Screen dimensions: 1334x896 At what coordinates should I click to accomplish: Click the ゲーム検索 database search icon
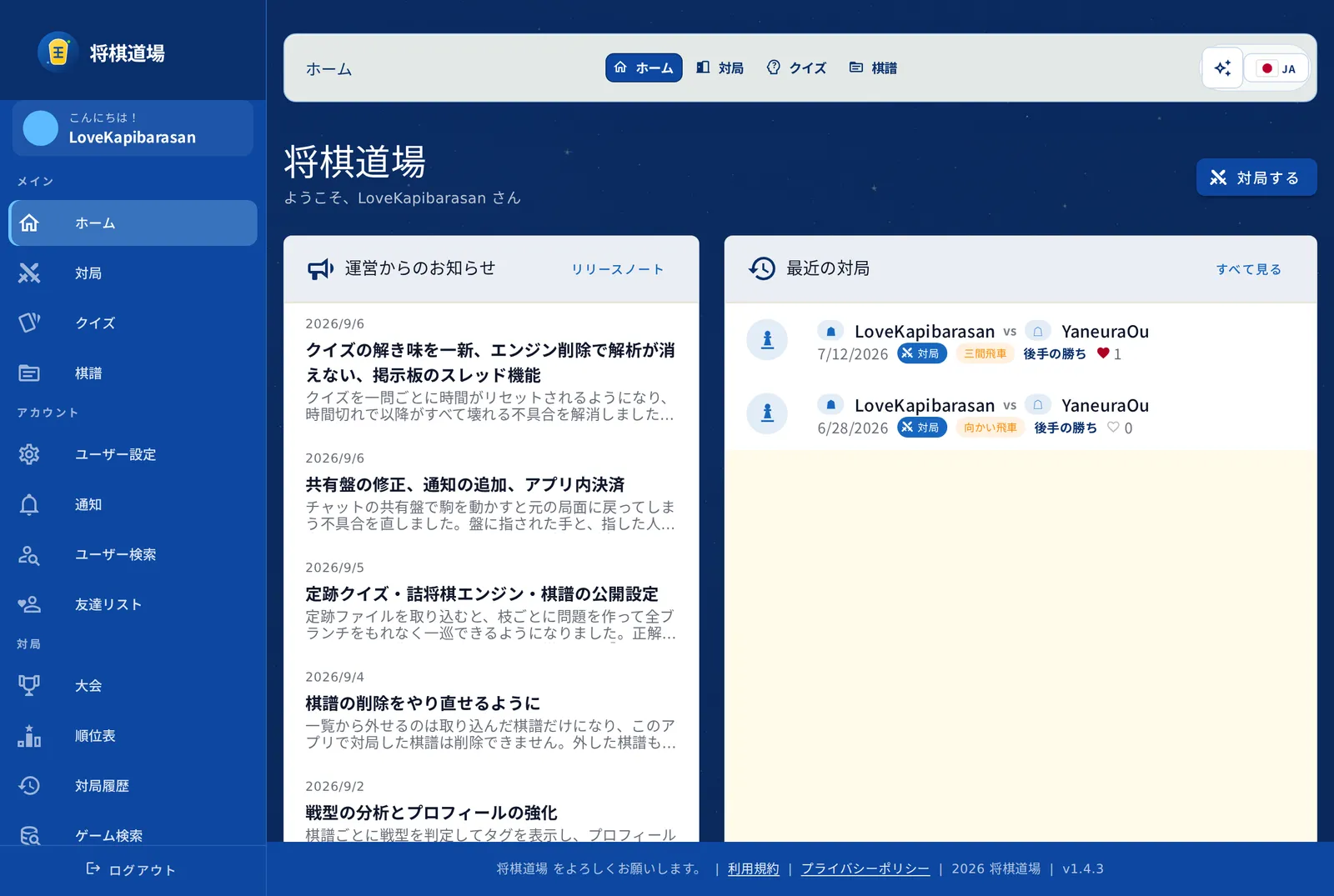29,835
